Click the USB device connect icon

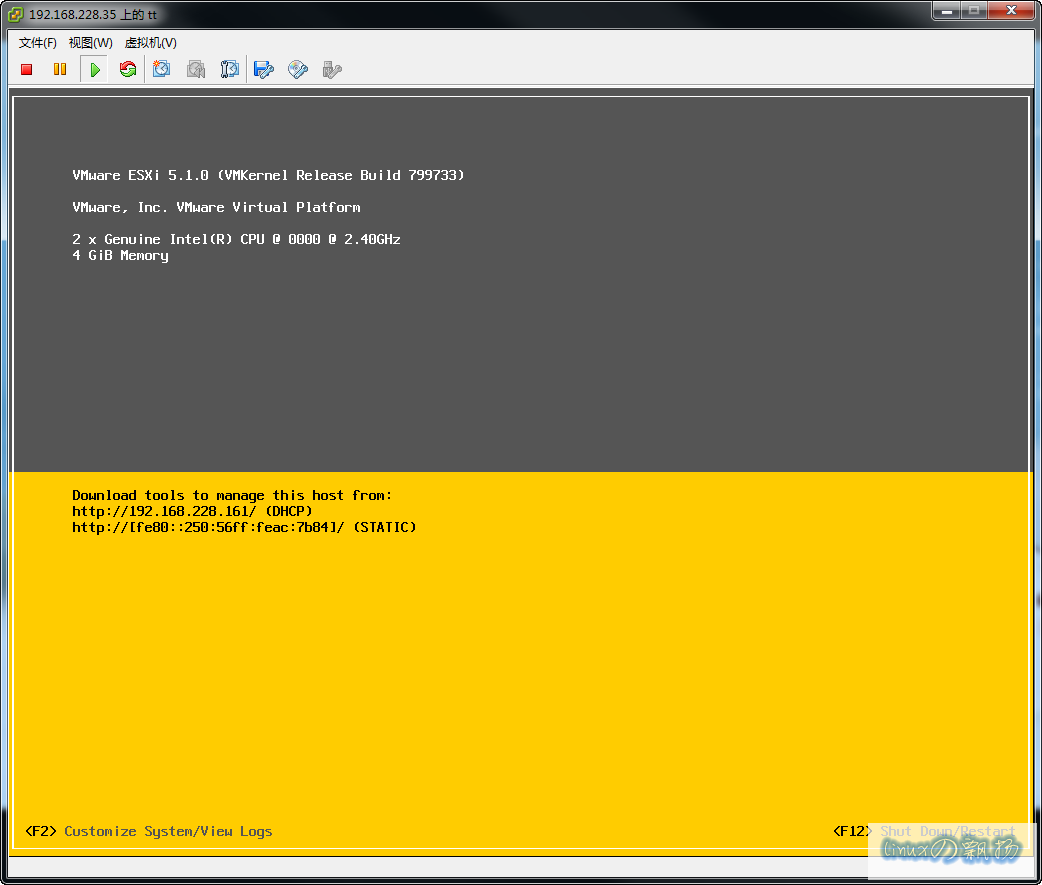332,69
